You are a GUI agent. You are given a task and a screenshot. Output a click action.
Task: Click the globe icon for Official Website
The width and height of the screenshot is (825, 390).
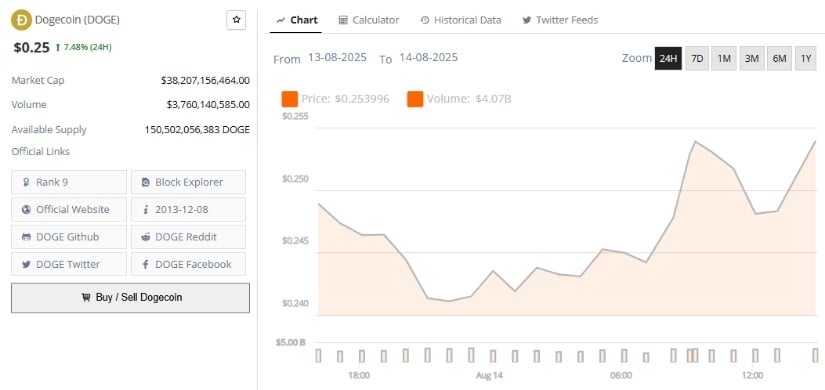(x=26, y=209)
